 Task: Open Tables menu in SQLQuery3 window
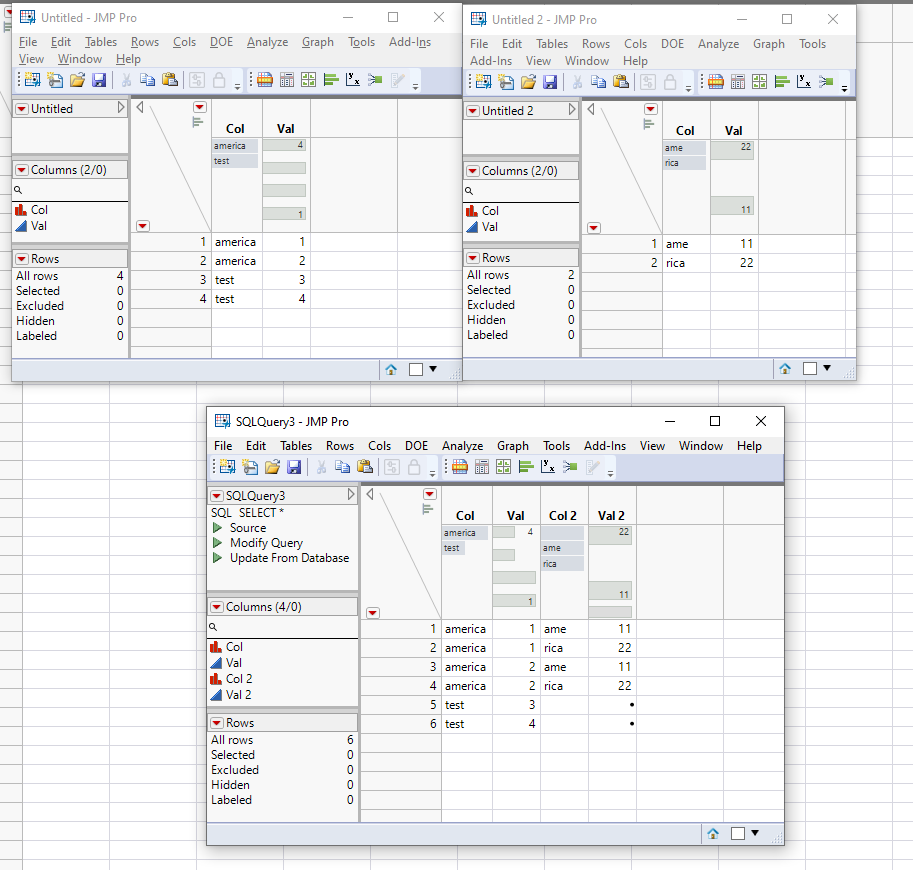[x=296, y=445]
